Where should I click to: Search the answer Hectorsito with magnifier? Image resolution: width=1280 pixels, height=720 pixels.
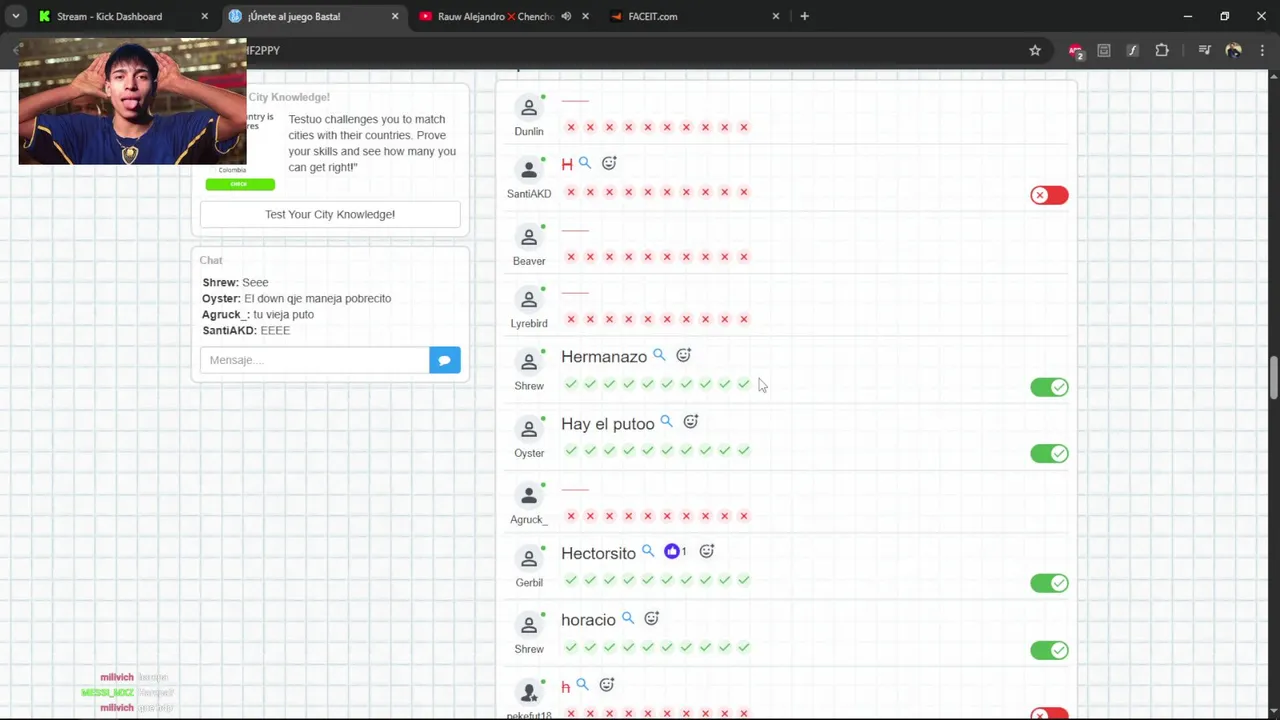tap(648, 551)
